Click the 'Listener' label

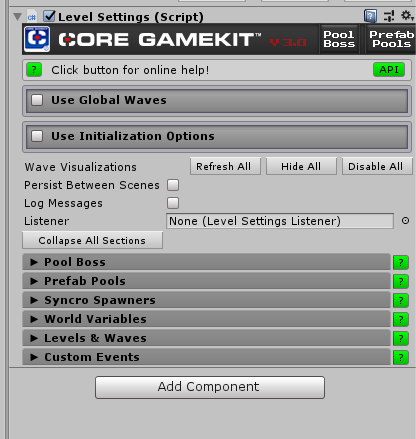pos(47,221)
